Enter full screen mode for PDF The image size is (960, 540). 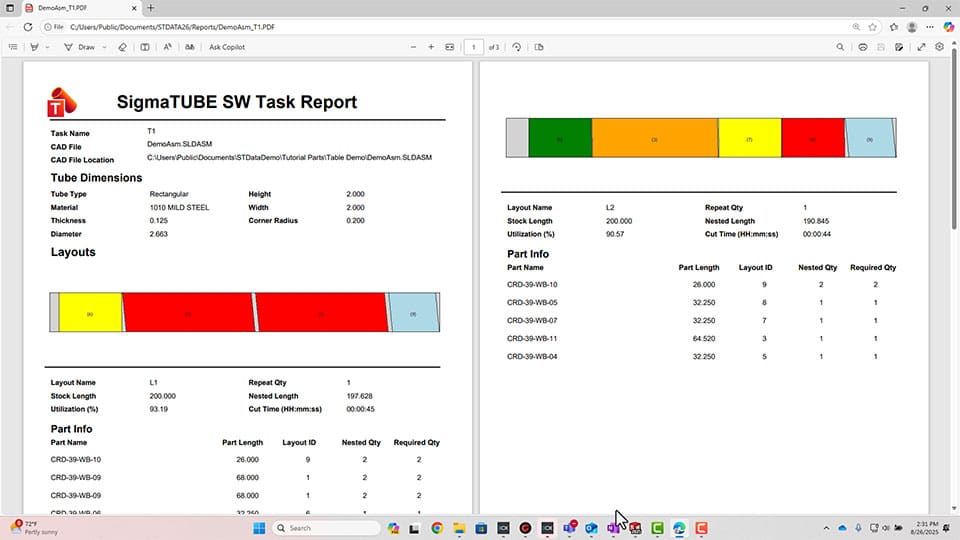[921, 47]
